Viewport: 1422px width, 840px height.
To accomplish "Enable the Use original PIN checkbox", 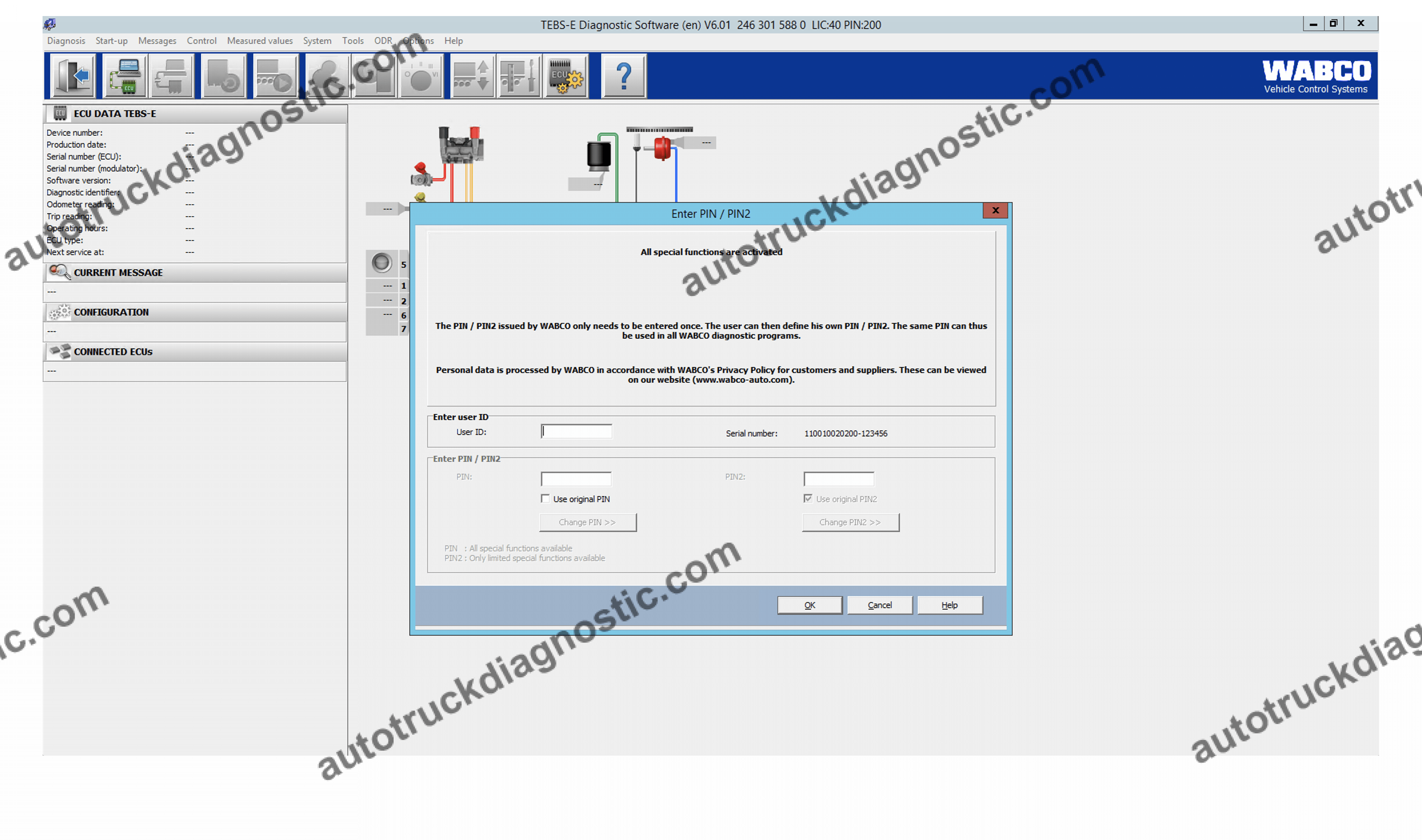I will (x=545, y=498).
